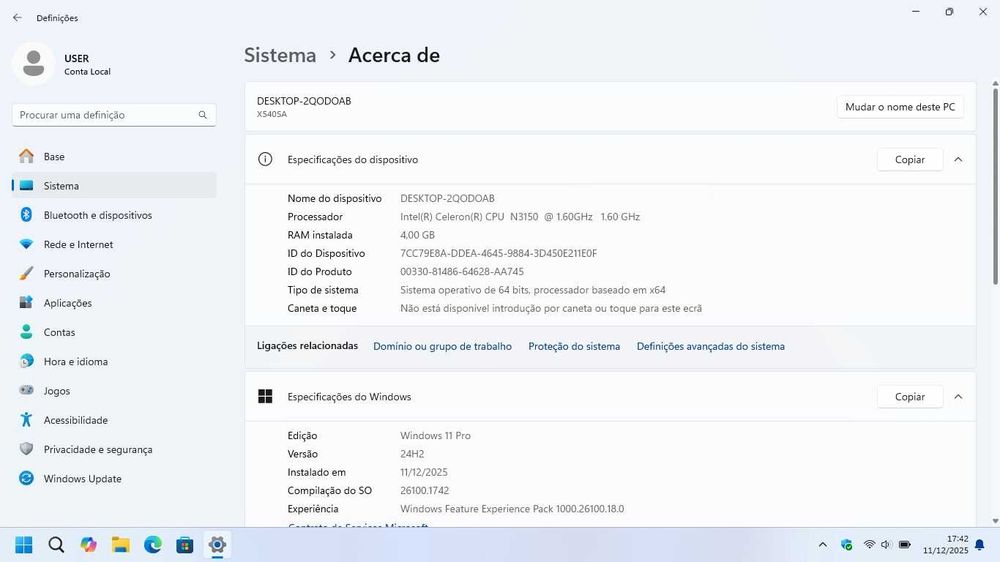The image size is (1000, 562).
Task: Click the Settings gear in the taskbar
Action: pyautogui.click(x=217, y=545)
